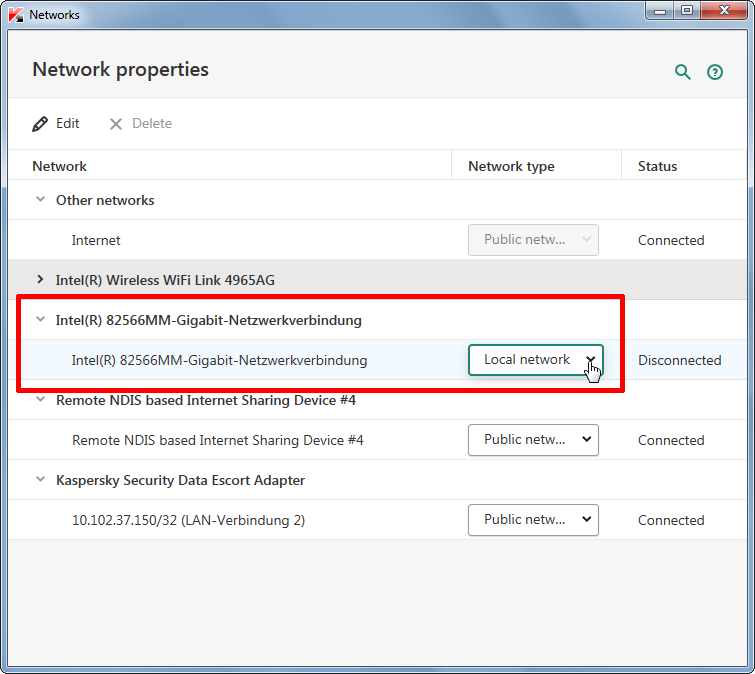Open Remote NDIS network type dropdown
This screenshot has width=755, height=674.
coord(533,440)
